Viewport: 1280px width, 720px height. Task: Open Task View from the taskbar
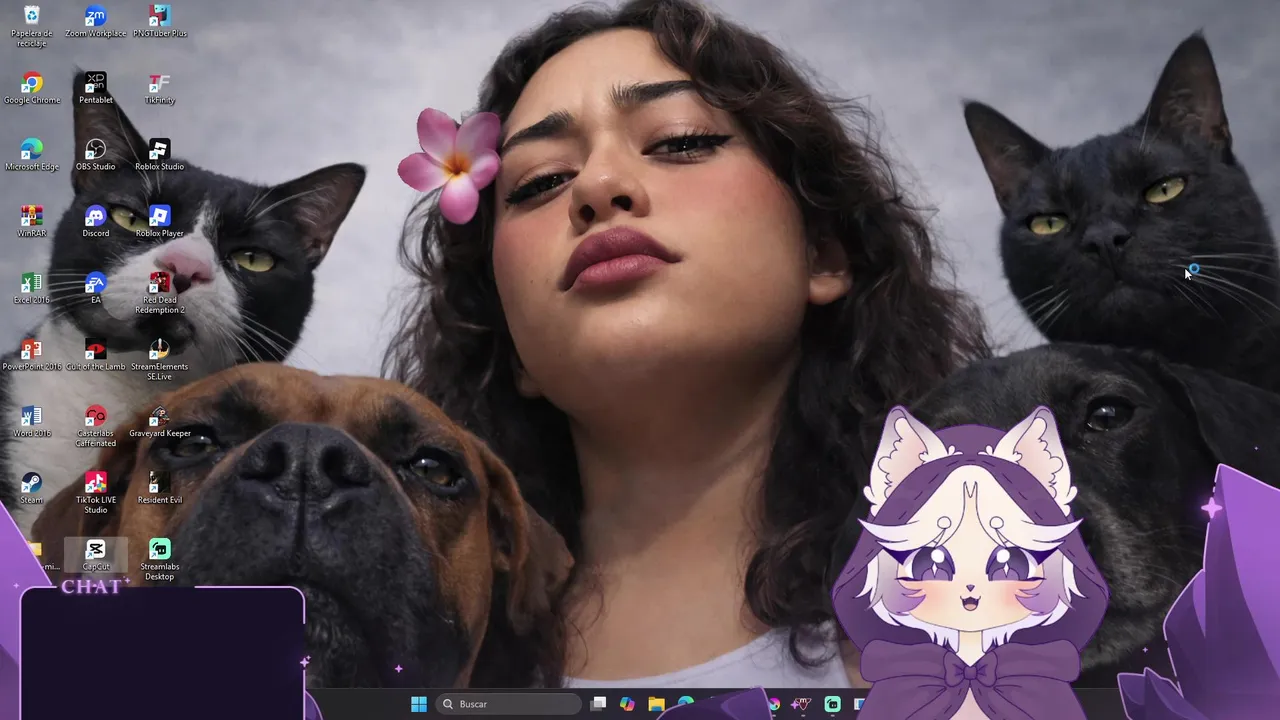(598, 704)
